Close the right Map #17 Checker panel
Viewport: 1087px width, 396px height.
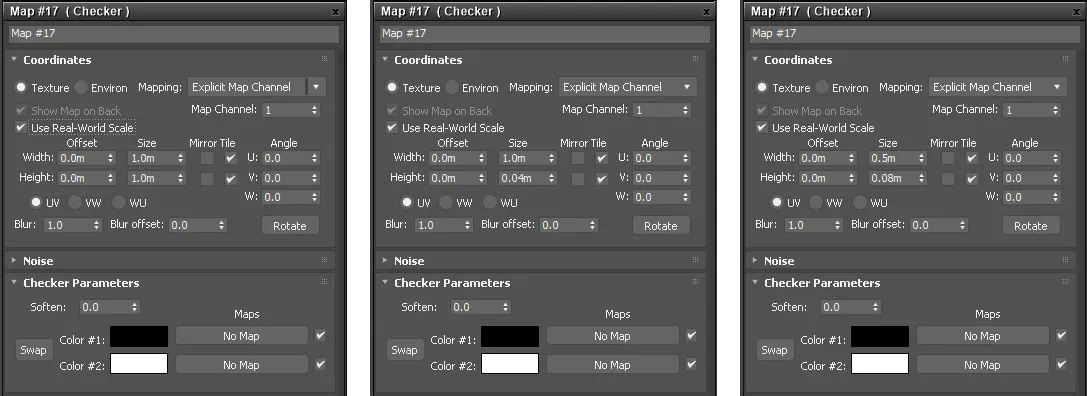[x=1077, y=12]
